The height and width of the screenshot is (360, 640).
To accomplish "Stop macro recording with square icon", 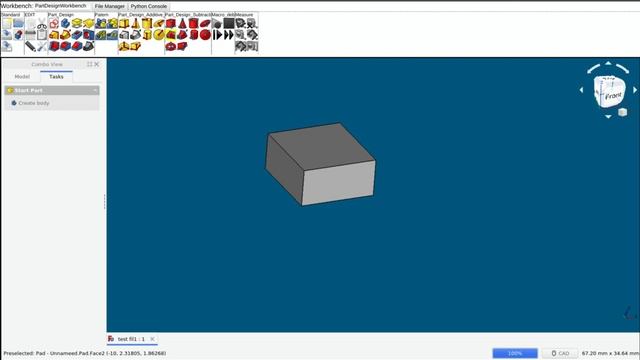I will (x=229, y=23).
